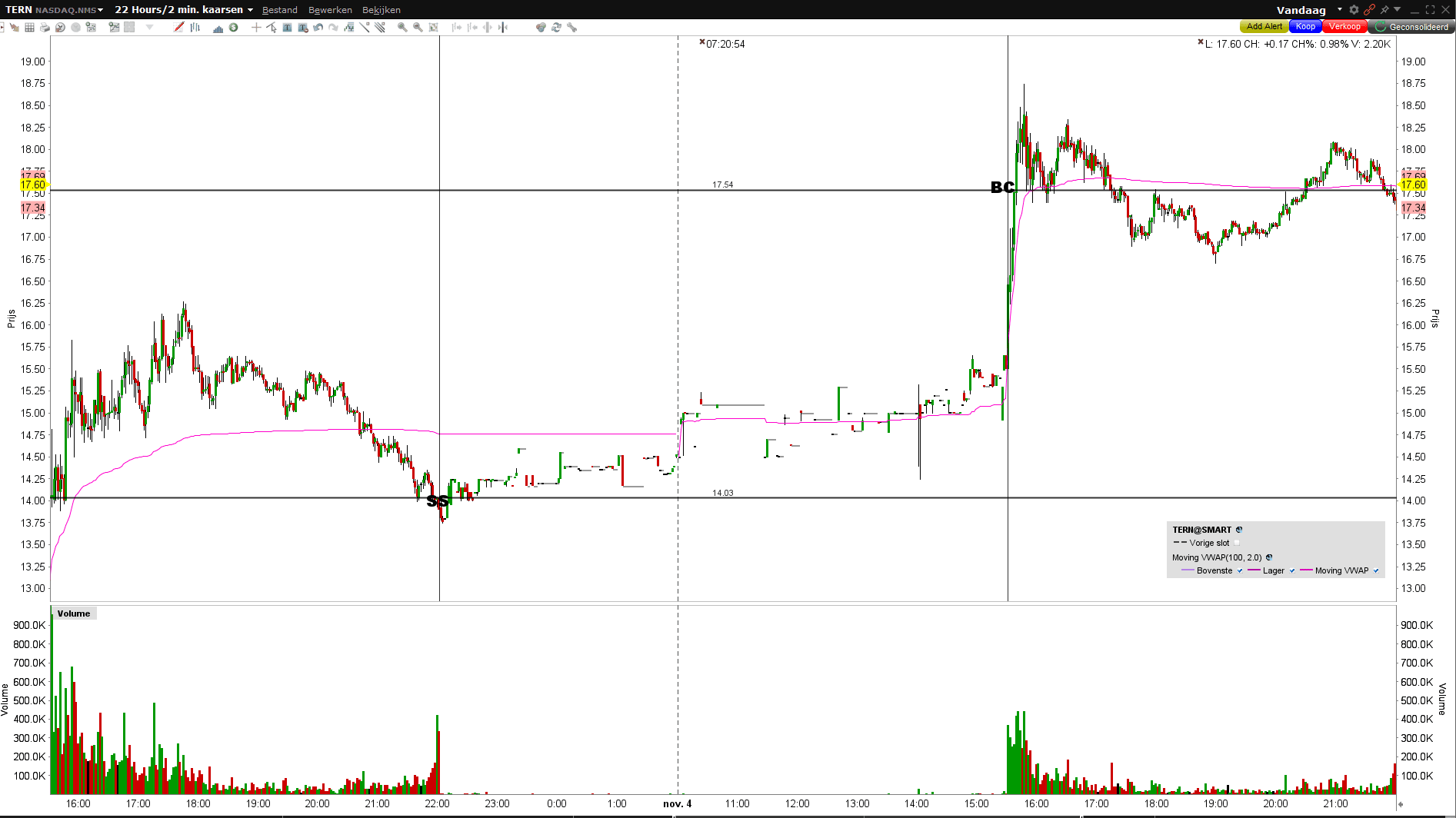The height and width of the screenshot is (818, 1456).
Task: Click the 17.54 horizontal line label
Action: [x=723, y=185]
